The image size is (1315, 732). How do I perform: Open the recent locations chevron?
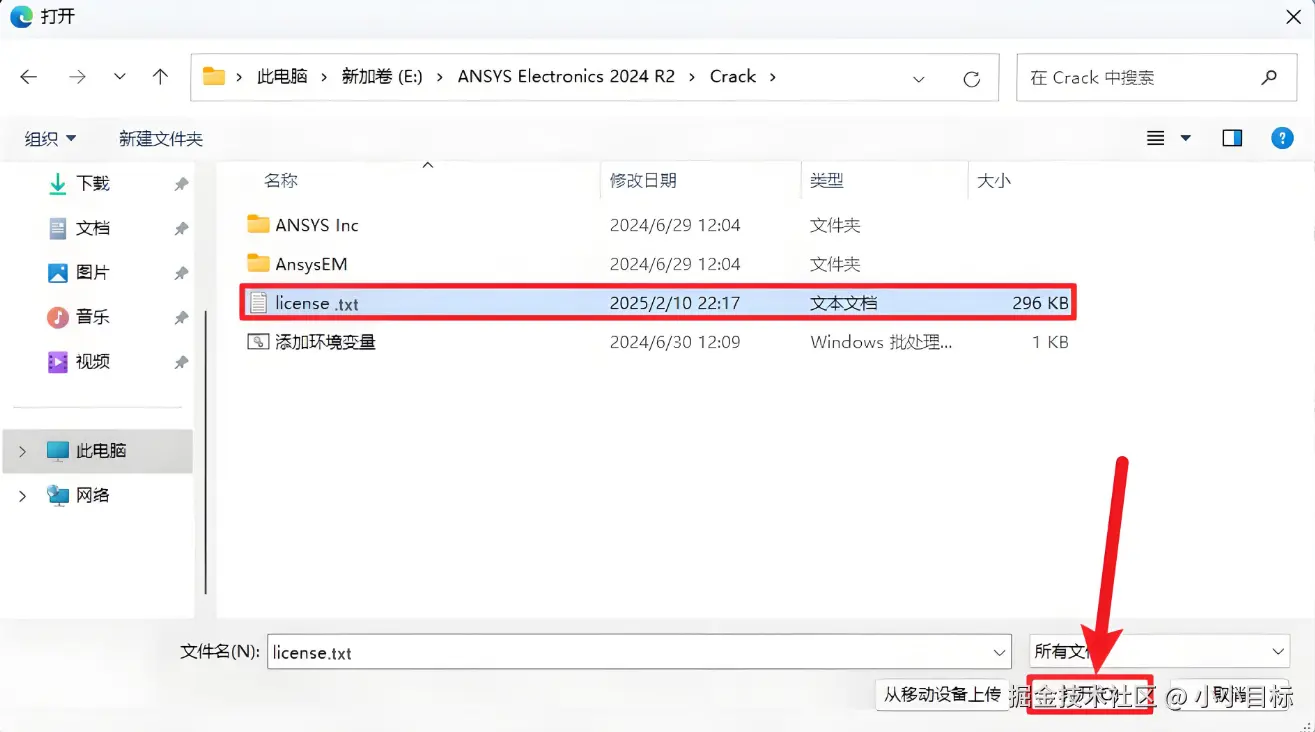pyautogui.click(x=120, y=77)
